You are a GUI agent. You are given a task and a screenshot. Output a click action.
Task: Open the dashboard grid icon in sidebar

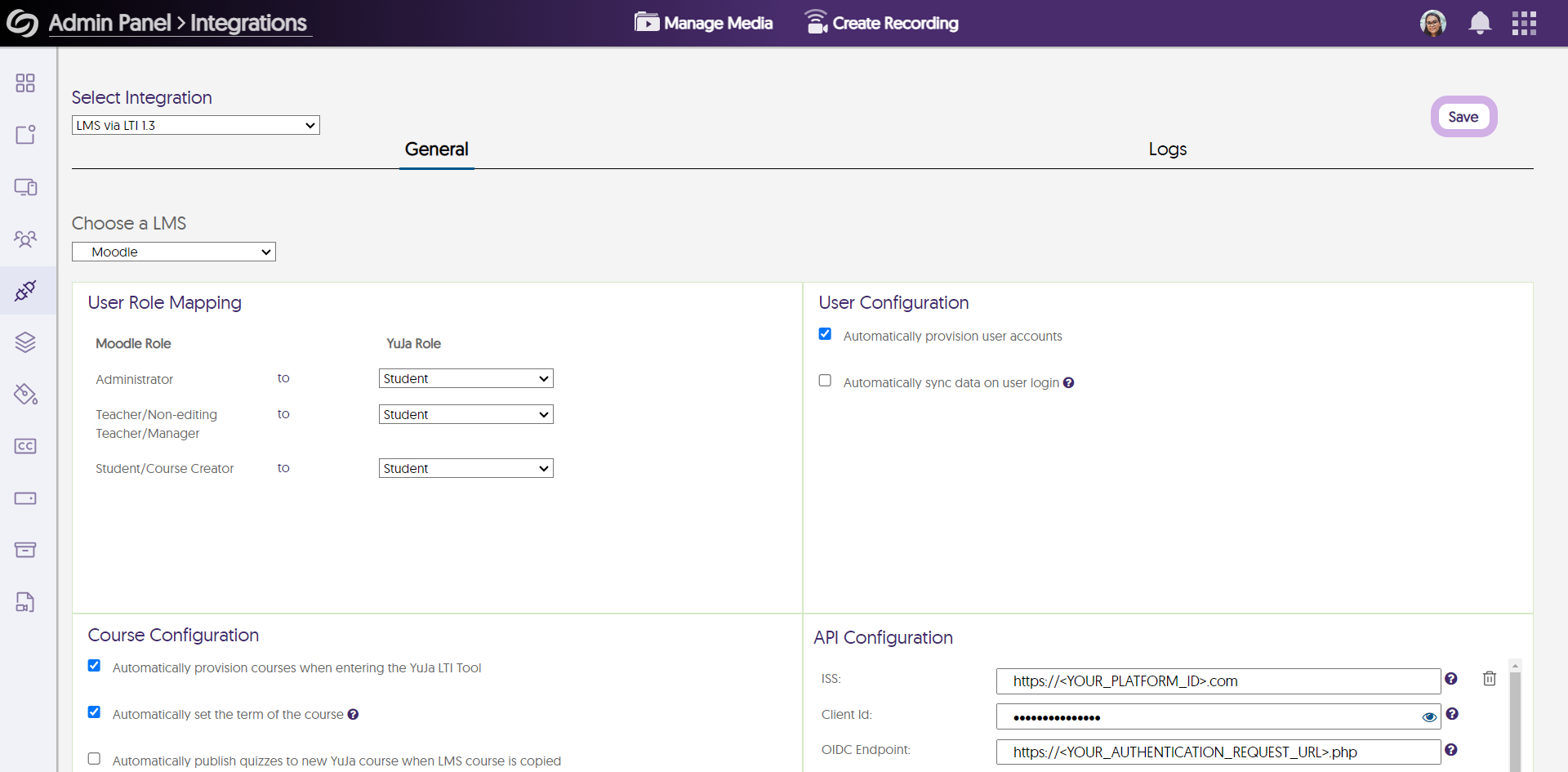pos(25,83)
